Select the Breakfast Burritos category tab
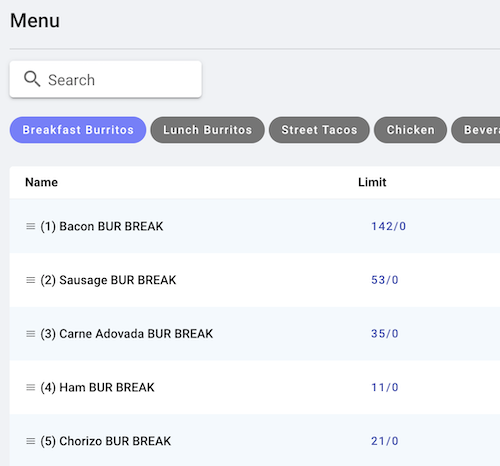 click(78, 130)
